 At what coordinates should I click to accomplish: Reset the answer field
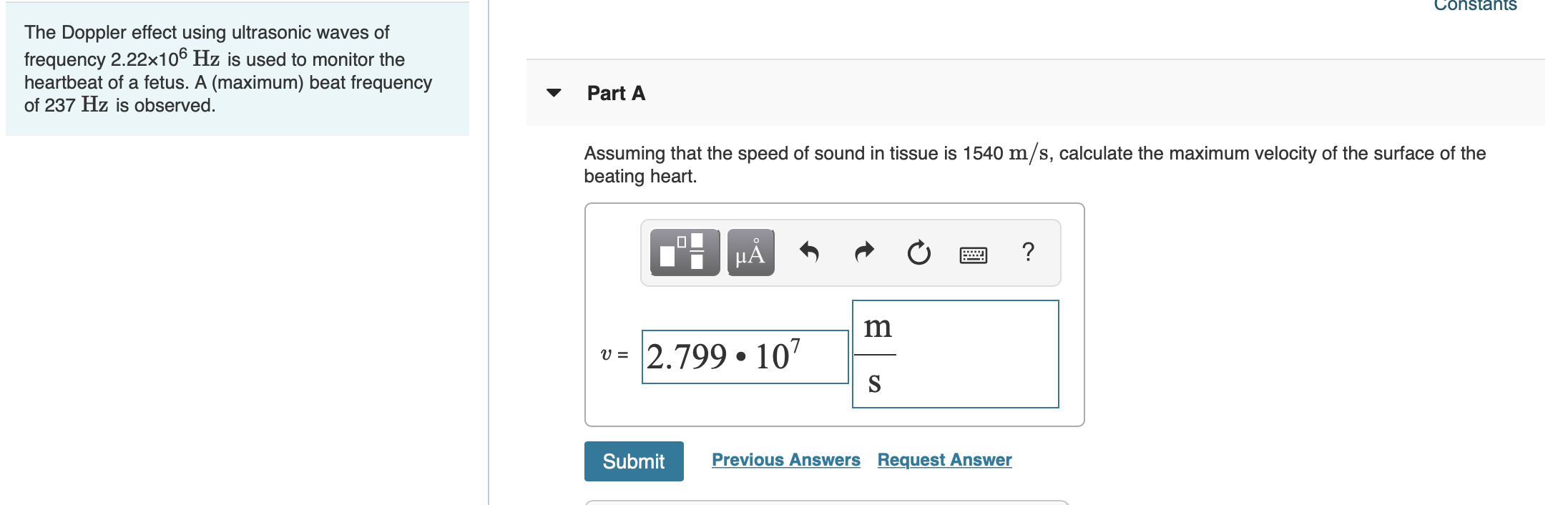pyautogui.click(x=919, y=252)
